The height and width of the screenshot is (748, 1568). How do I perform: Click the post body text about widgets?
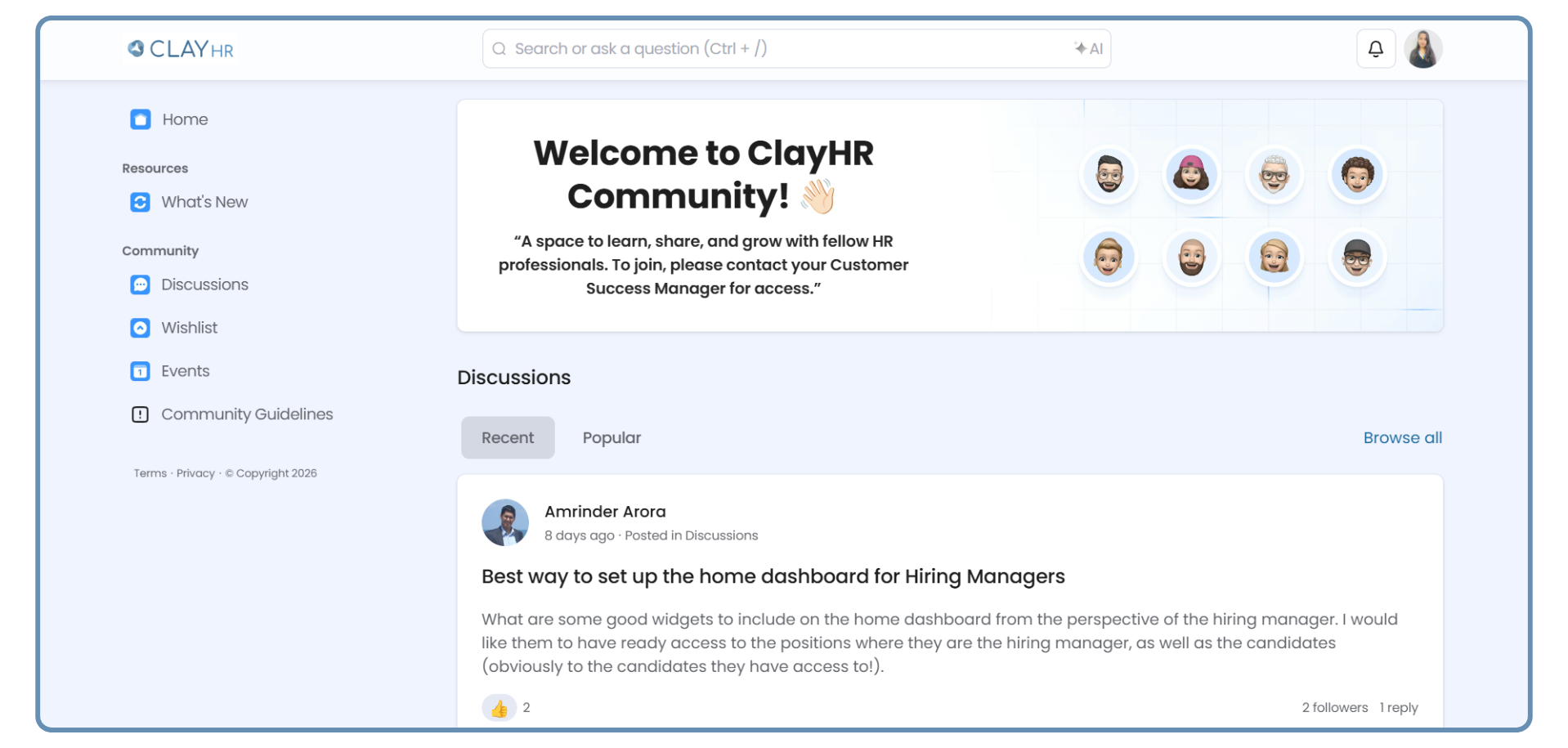coord(940,643)
